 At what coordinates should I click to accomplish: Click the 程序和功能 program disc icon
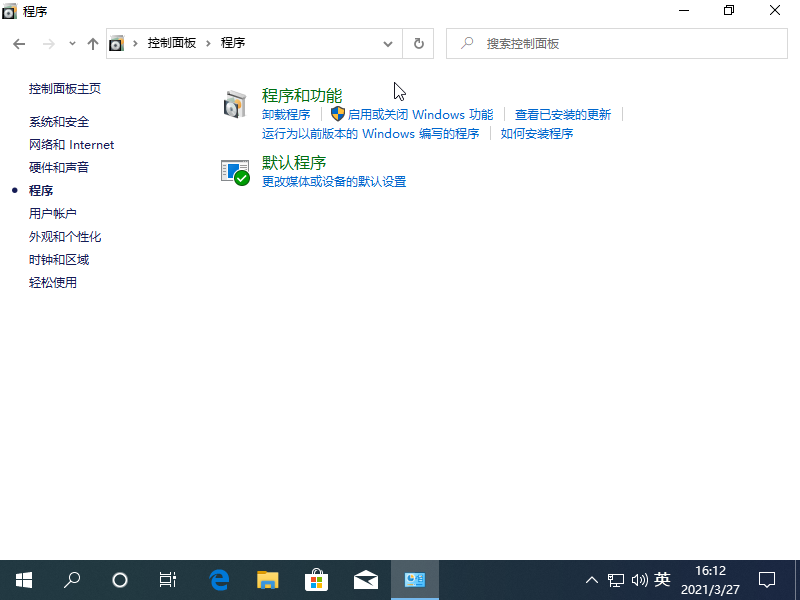point(235,104)
